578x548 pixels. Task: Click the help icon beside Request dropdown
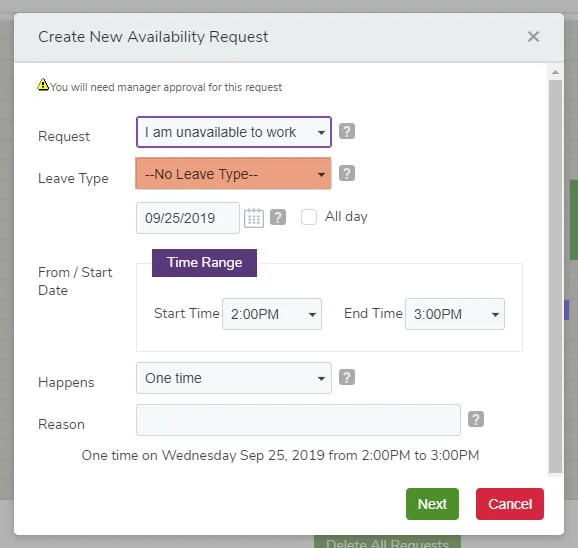(347, 131)
